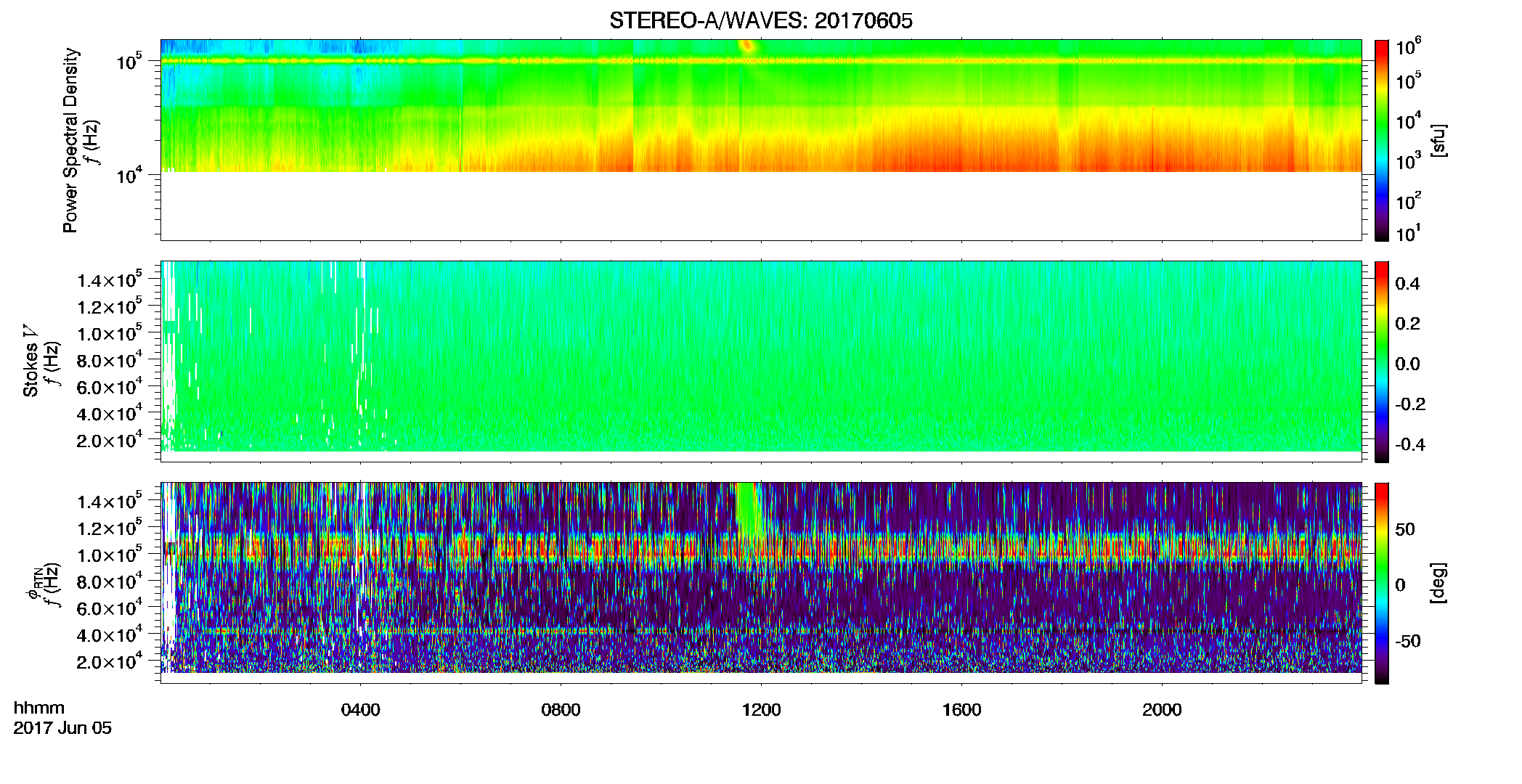The image size is (1522, 784).
Task: Click the deg color bar of the bottom panel
Action: [1382, 583]
